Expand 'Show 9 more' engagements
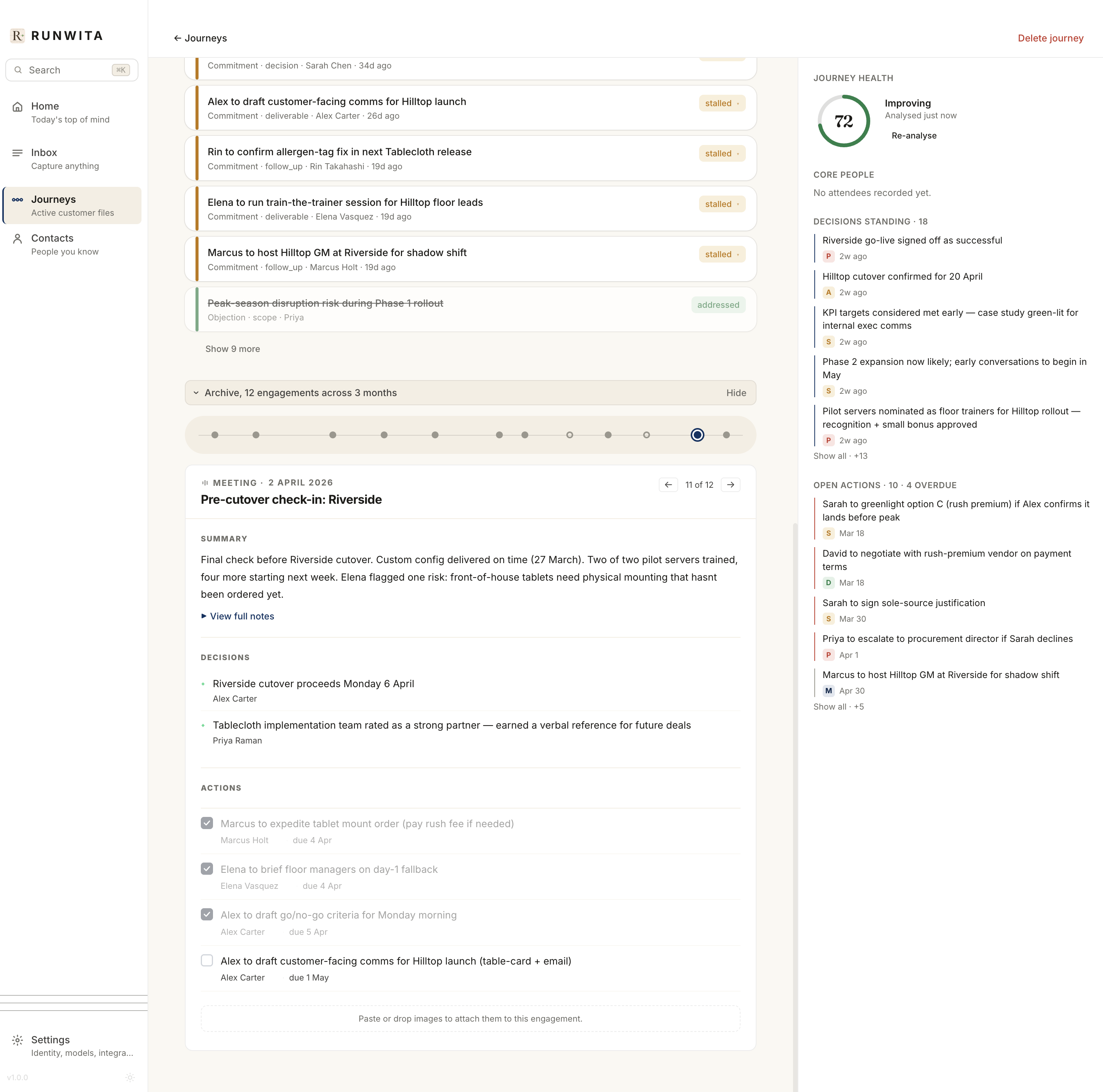Viewport: 1103px width, 1092px height. (232, 349)
